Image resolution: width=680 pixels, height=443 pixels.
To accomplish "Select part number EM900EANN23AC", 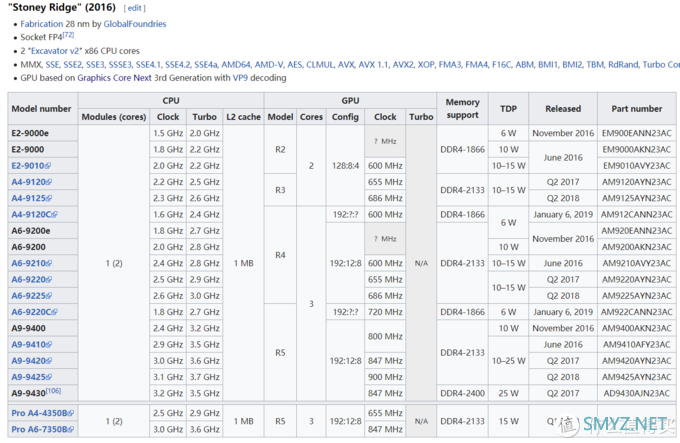I will coord(637,134).
